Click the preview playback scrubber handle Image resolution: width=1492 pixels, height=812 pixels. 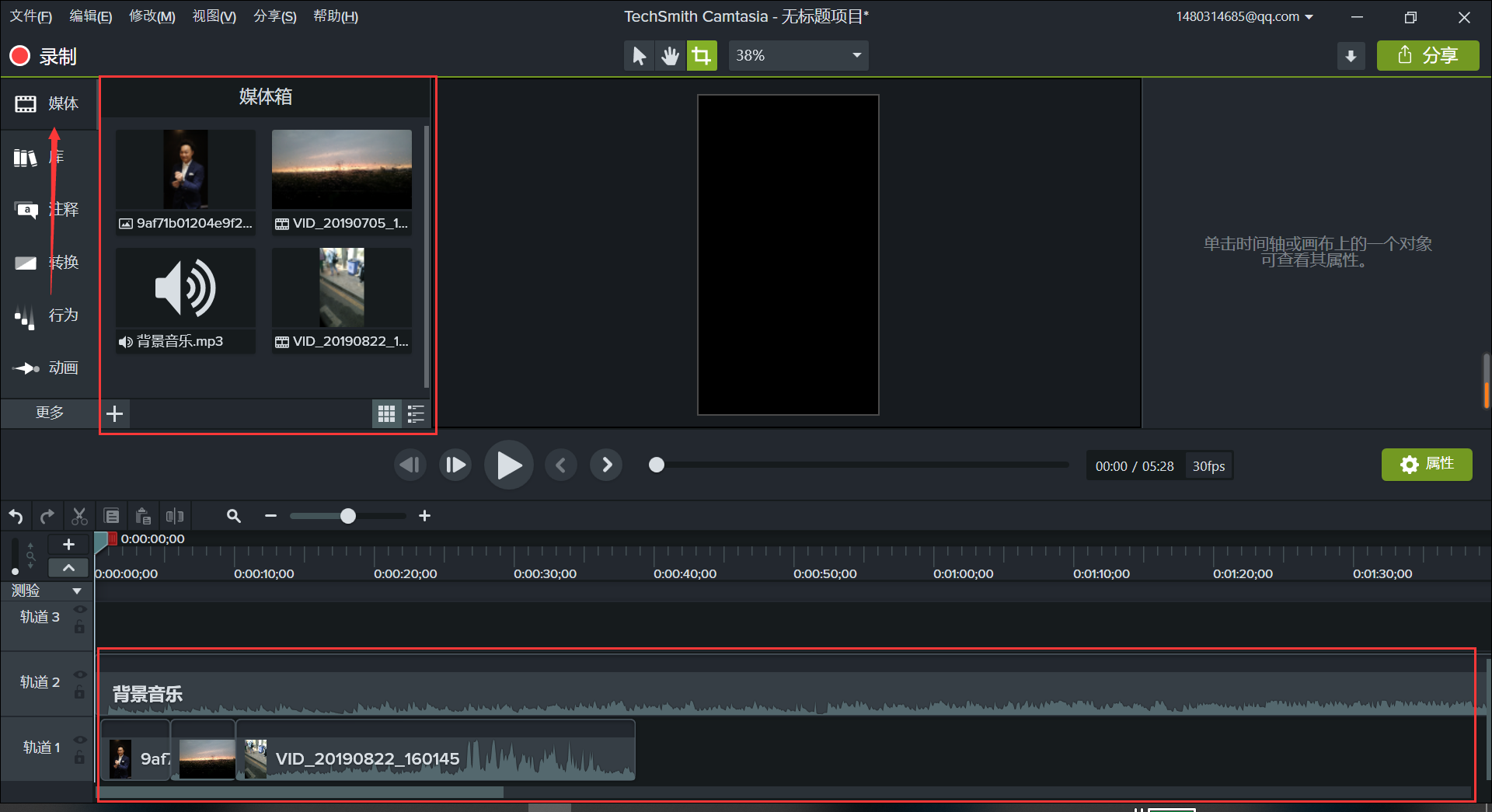point(657,465)
